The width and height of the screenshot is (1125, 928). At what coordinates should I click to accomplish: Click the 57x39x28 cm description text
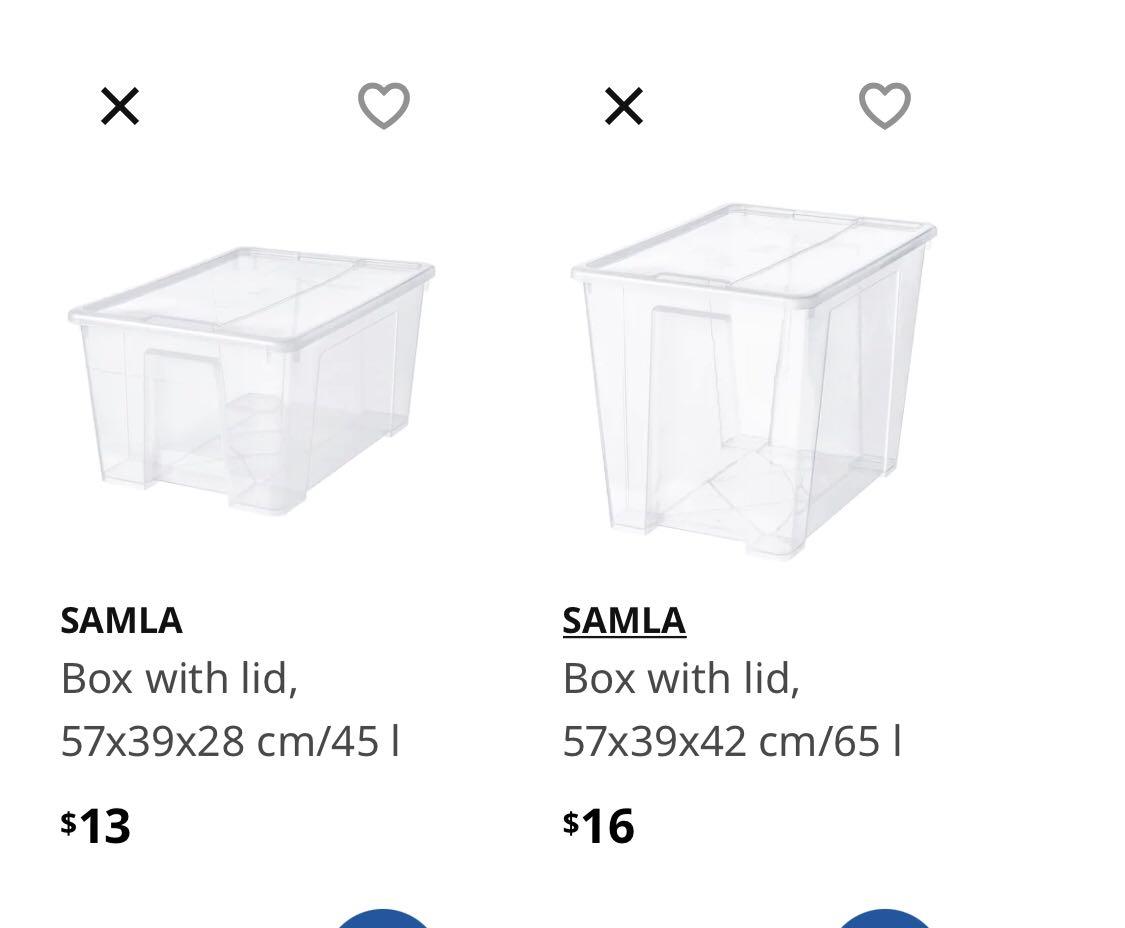point(230,742)
